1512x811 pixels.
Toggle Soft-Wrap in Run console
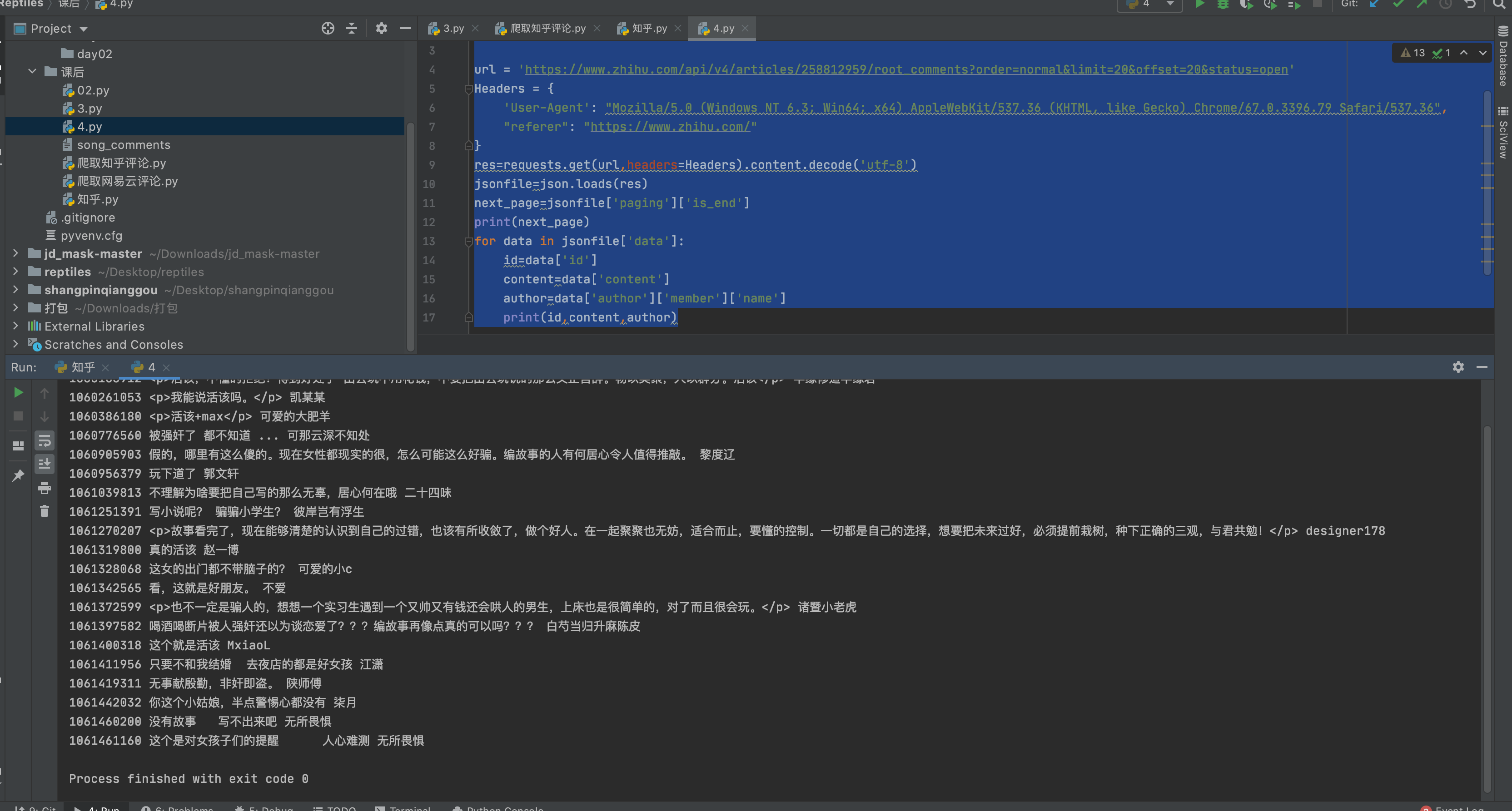(x=45, y=440)
